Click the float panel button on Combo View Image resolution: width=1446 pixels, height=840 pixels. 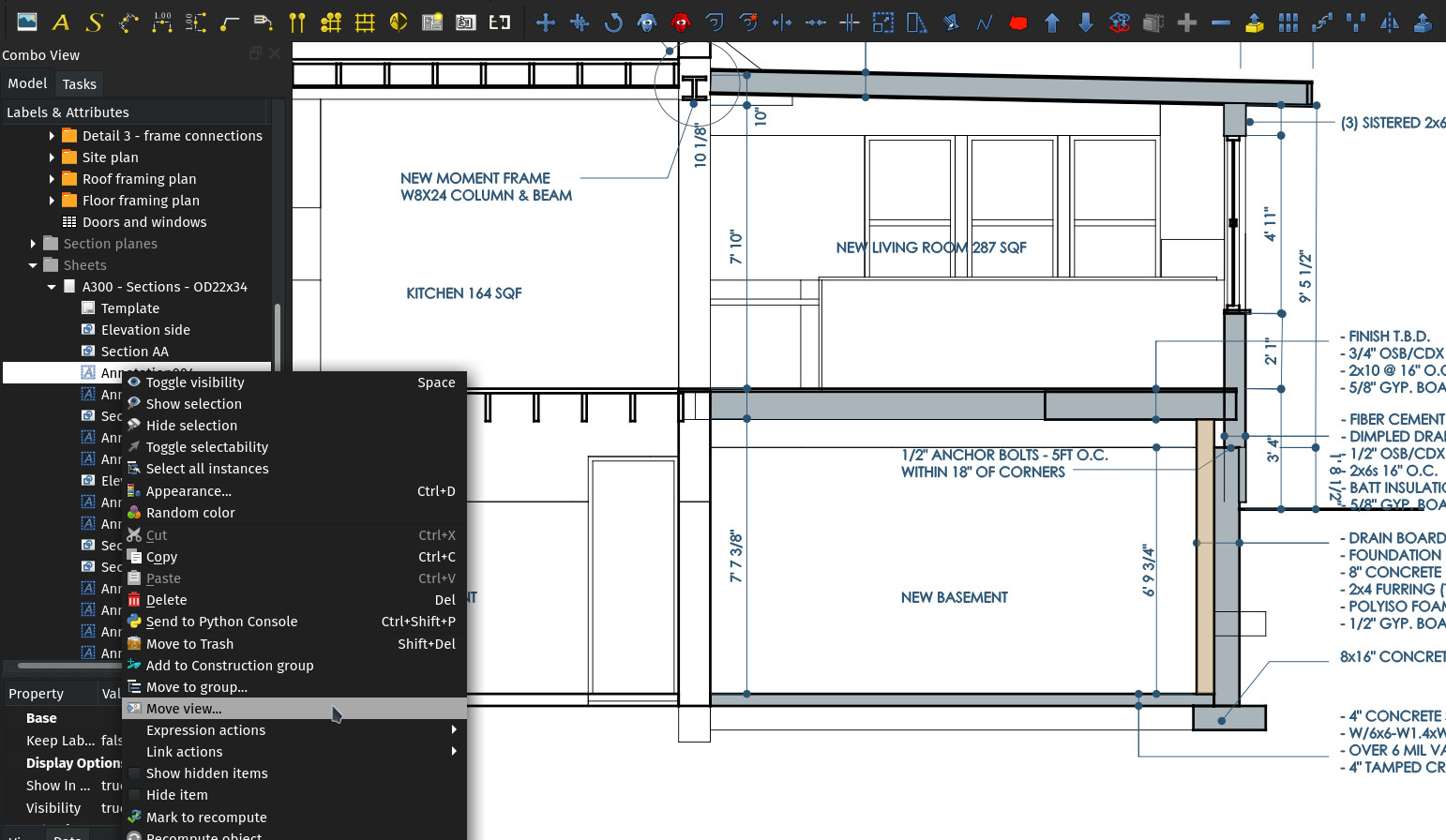255,53
